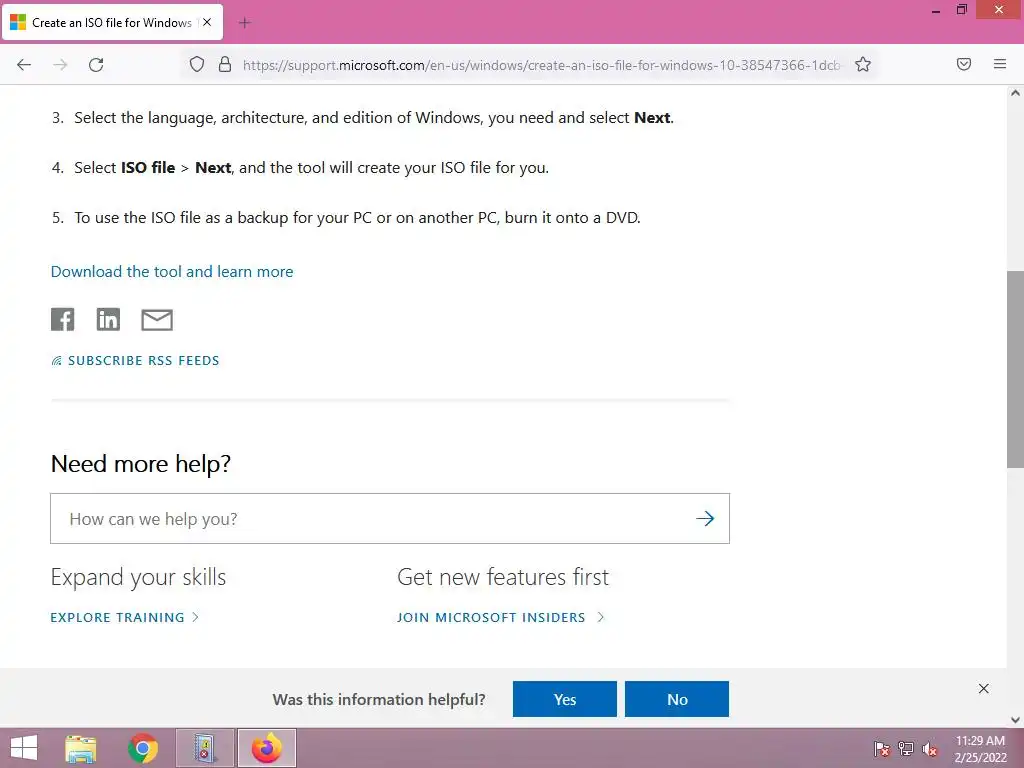Open File Explorer from taskbar
The width and height of the screenshot is (1024, 768).
click(81, 748)
